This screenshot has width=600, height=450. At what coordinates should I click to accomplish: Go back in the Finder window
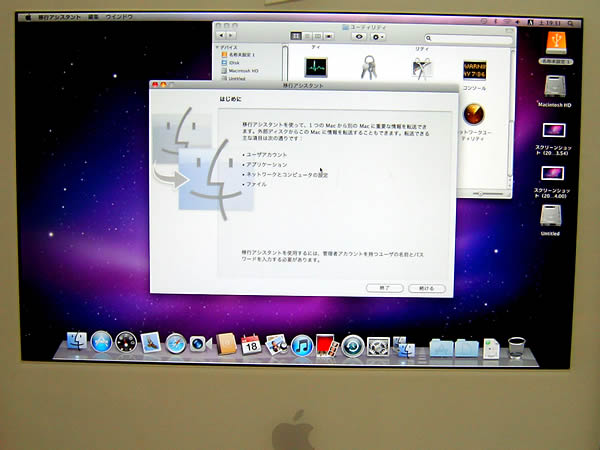click(221, 35)
